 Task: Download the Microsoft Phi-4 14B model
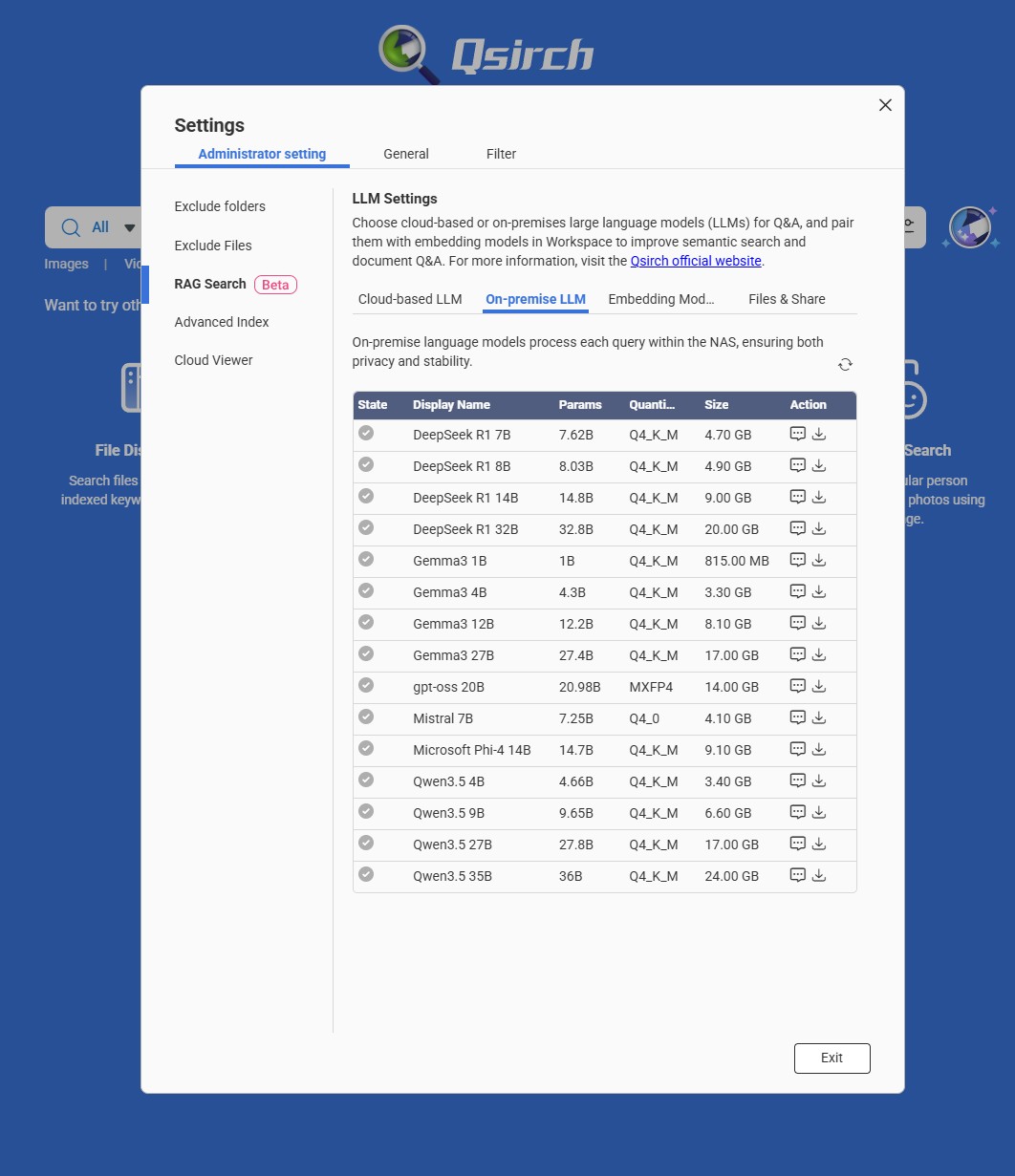pyautogui.click(x=819, y=750)
